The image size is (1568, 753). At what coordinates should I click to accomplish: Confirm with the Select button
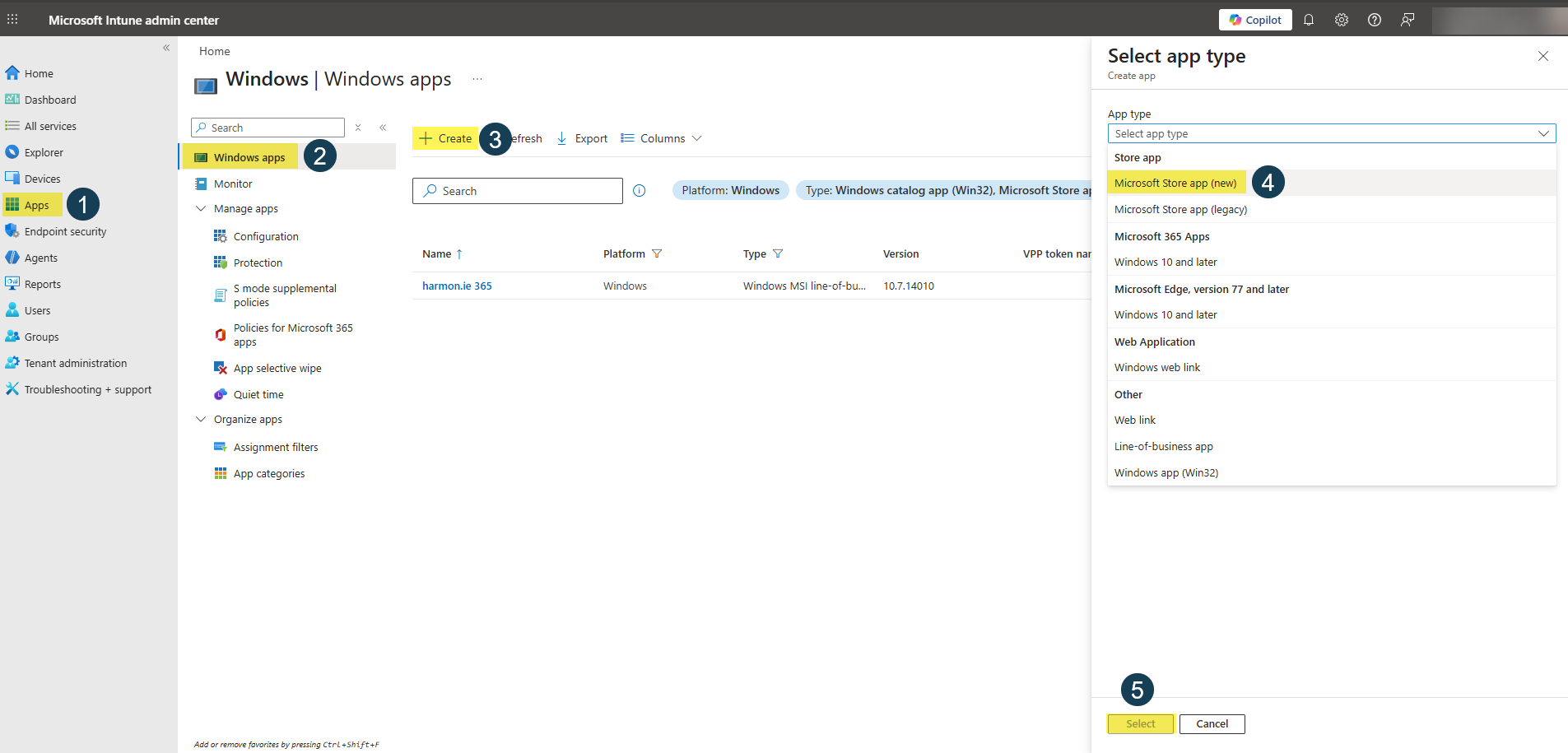pyautogui.click(x=1140, y=723)
